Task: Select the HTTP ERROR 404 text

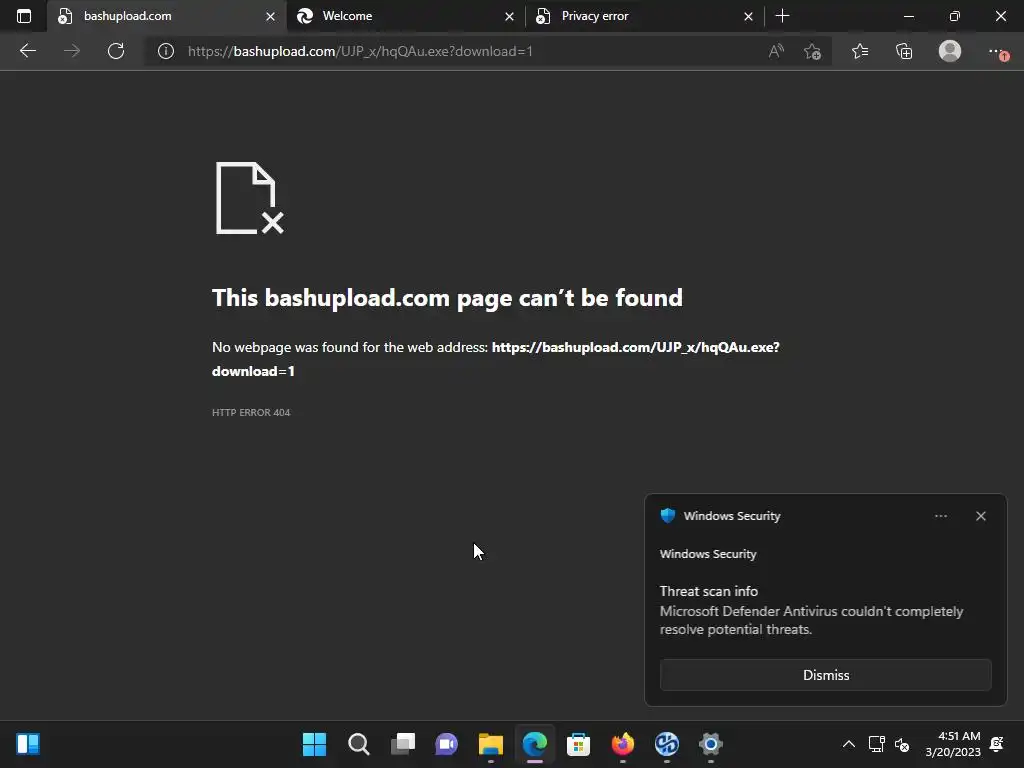Action: coord(251,412)
